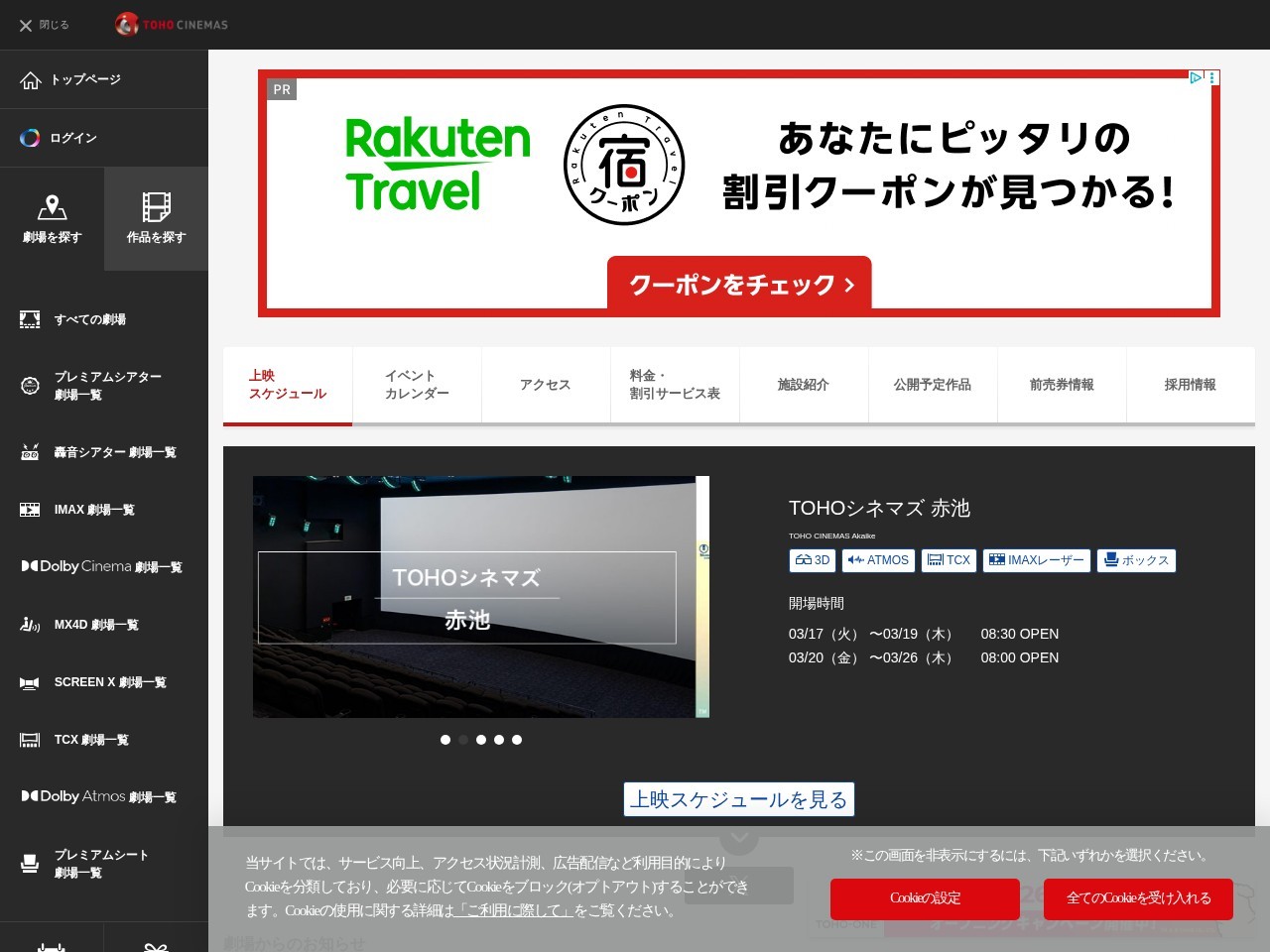The width and height of the screenshot is (1270, 952).
Task: Open the 劇場を探す (theater search) icon
Action: (52, 211)
